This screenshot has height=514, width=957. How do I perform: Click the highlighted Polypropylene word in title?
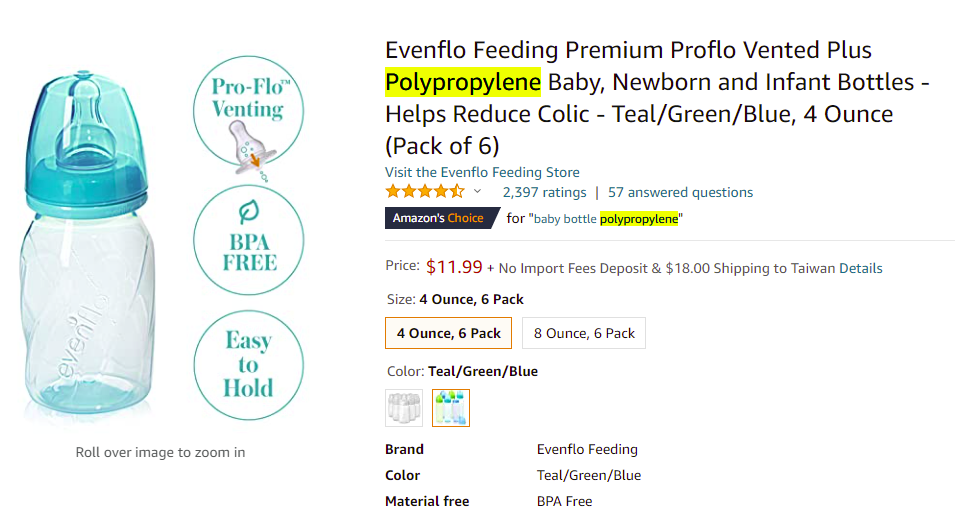pyautogui.click(x=463, y=82)
